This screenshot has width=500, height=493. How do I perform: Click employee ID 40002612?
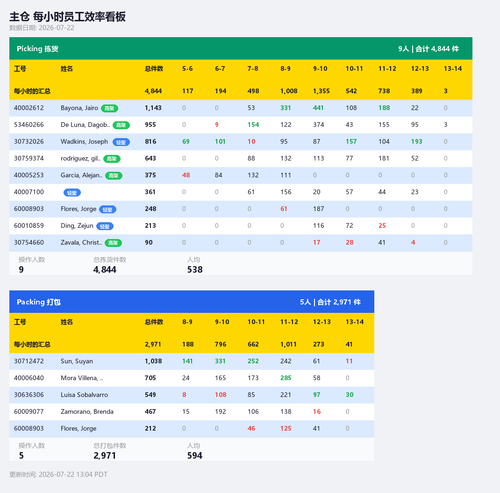pos(29,108)
